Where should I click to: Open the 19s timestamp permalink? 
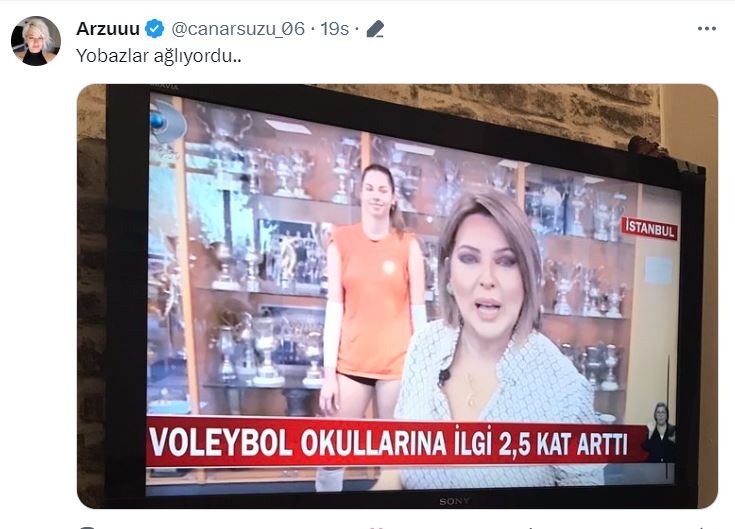pos(335,29)
